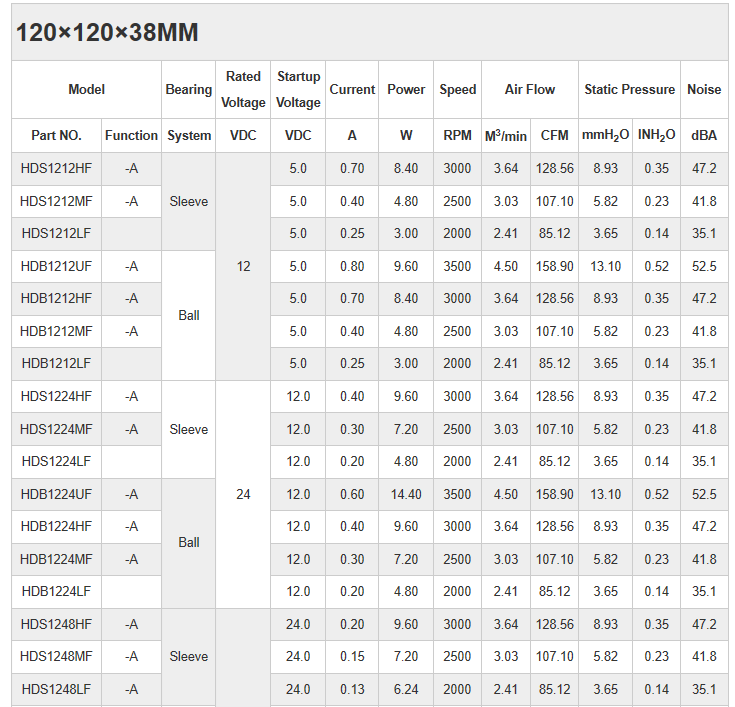
Task: Click the 14.40 power value cell
Action: point(406,494)
